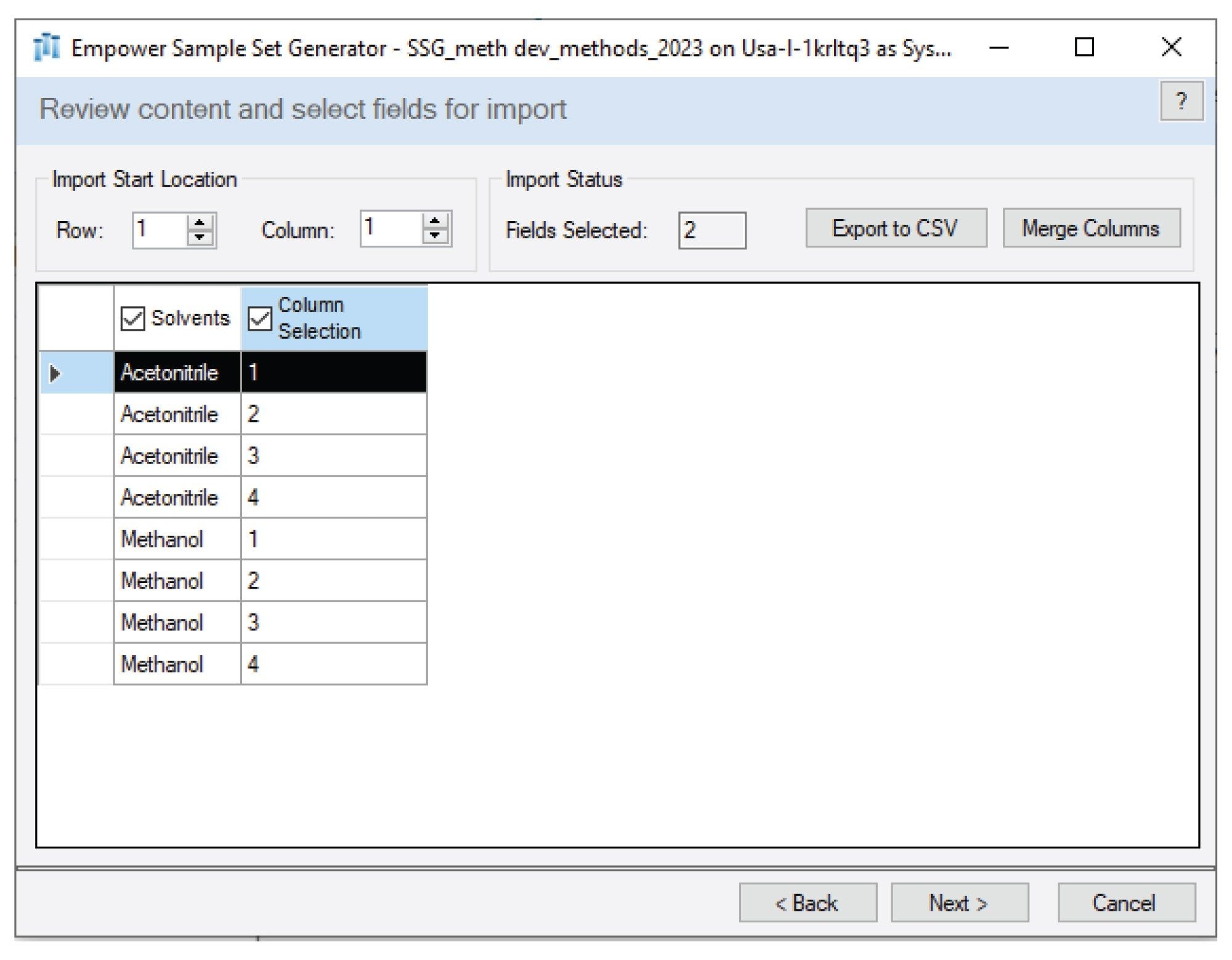Viewport: 1232px width, 960px height.
Task: Decrease the Column spinner value
Action: pyautogui.click(x=435, y=235)
